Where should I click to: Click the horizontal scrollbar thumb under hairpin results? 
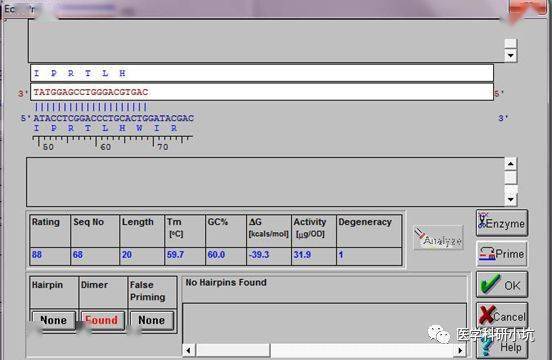233,350
